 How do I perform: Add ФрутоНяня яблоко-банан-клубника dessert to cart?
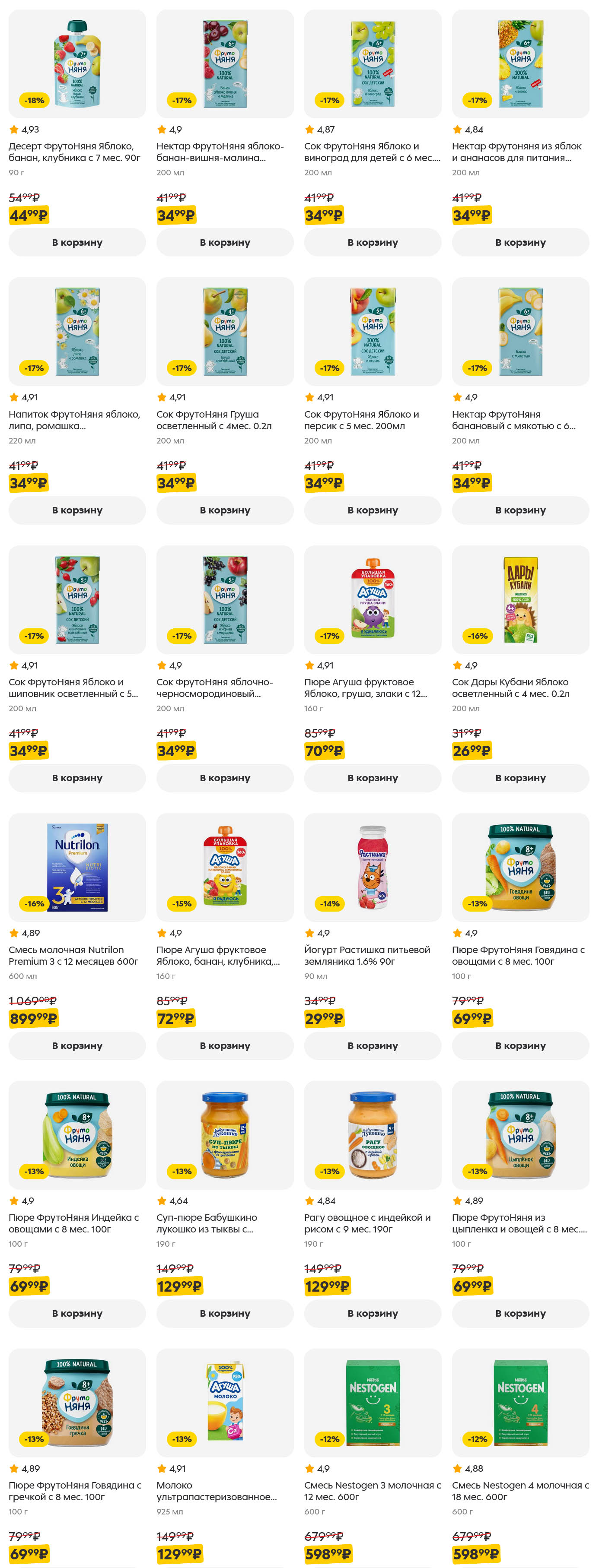[x=77, y=242]
